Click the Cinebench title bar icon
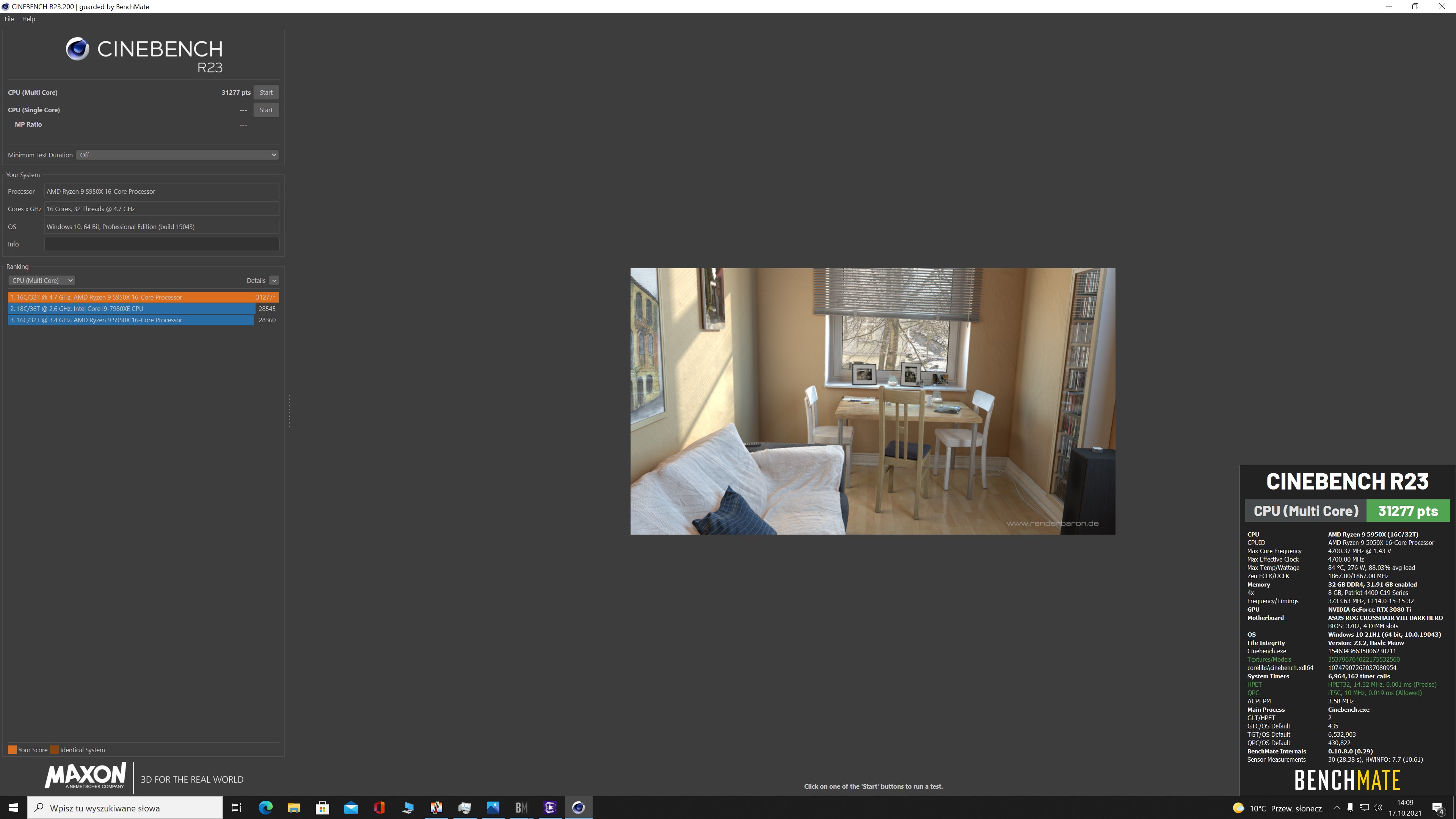This screenshot has height=819, width=1456. pyautogui.click(x=5, y=6)
